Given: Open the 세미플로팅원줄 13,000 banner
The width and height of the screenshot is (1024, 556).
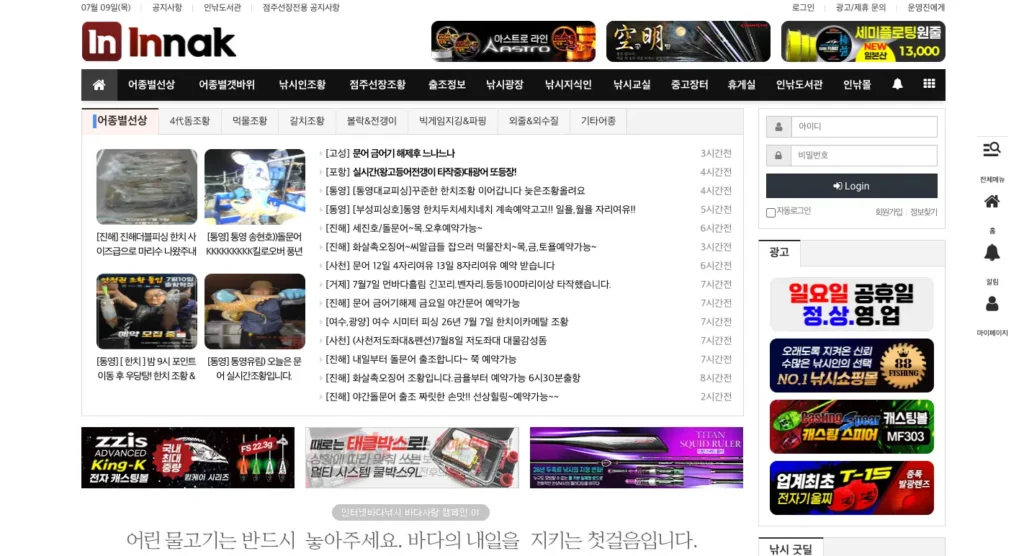Looking at the screenshot, I should (863, 41).
